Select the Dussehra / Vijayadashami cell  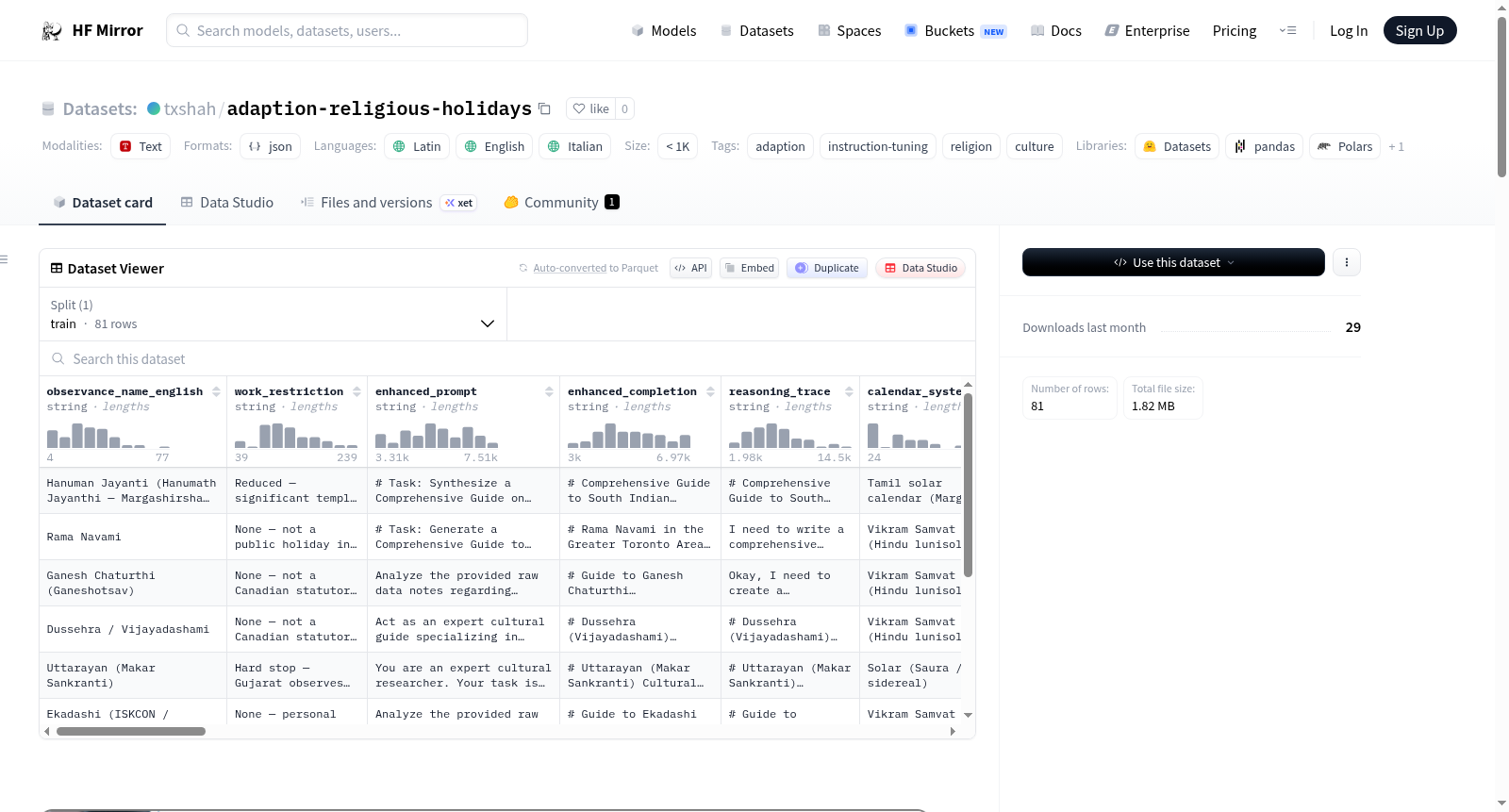click(133, 629)
